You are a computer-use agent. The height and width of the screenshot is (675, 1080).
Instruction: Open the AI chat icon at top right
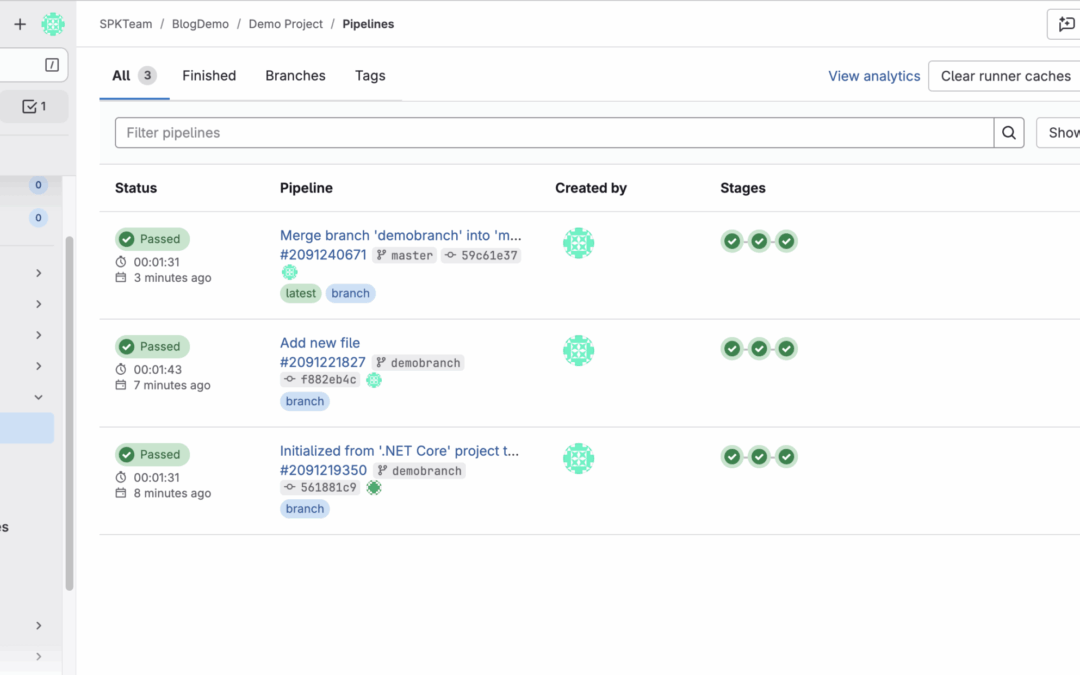pyautogui.click(x=1065, y=25)
